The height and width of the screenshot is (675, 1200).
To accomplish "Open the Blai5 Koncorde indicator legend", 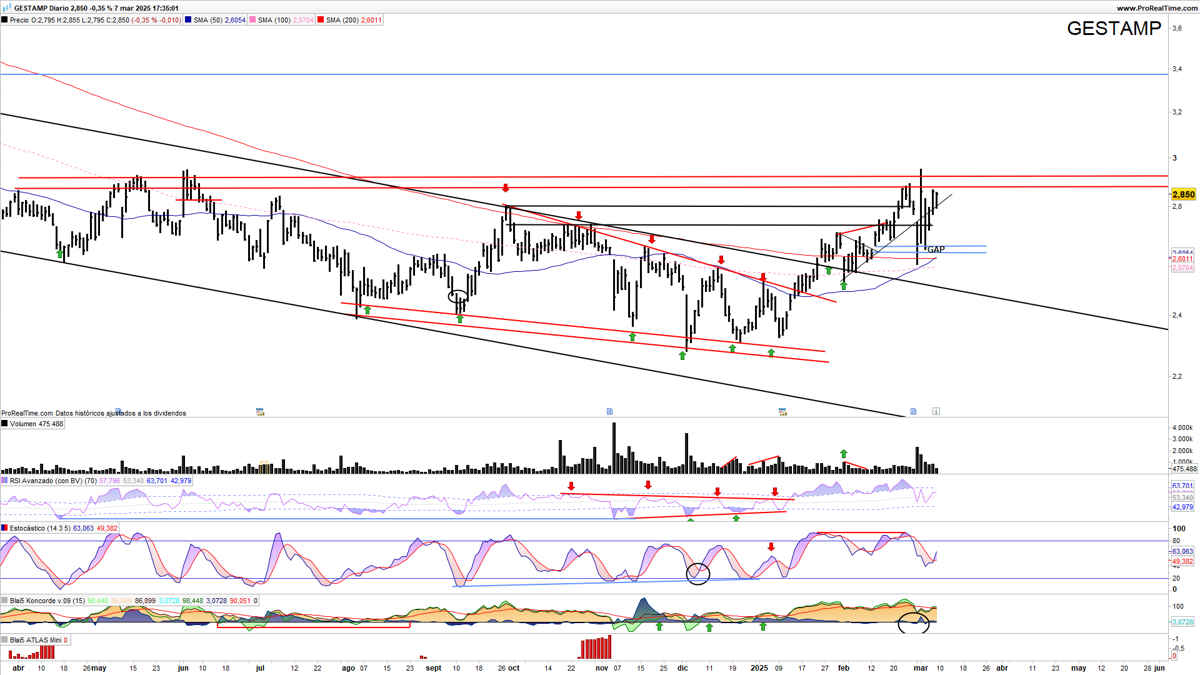I will (x=130, y=600).
